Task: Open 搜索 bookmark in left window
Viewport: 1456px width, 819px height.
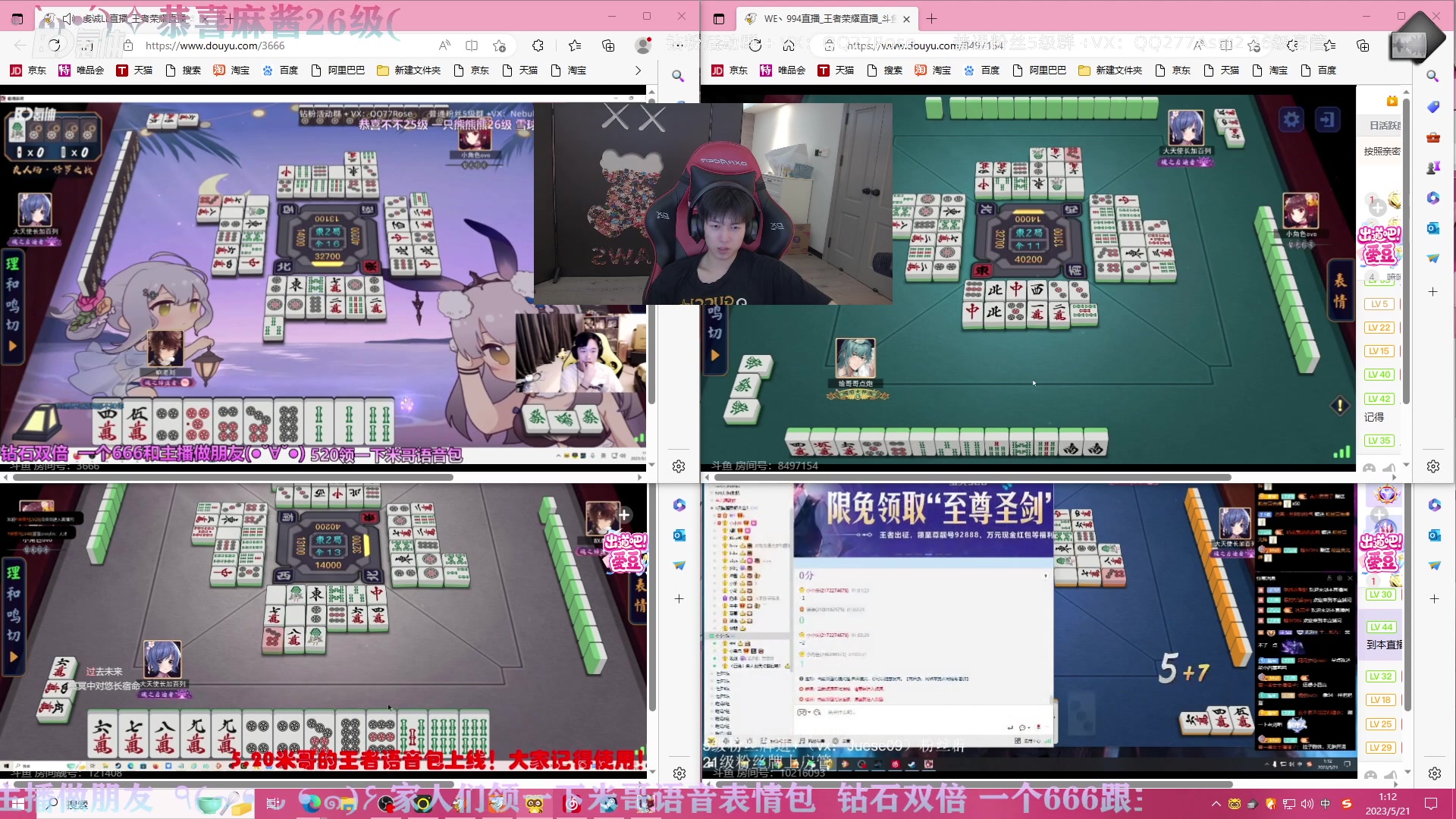Action: pyautogui.click(x=183, y=70)
